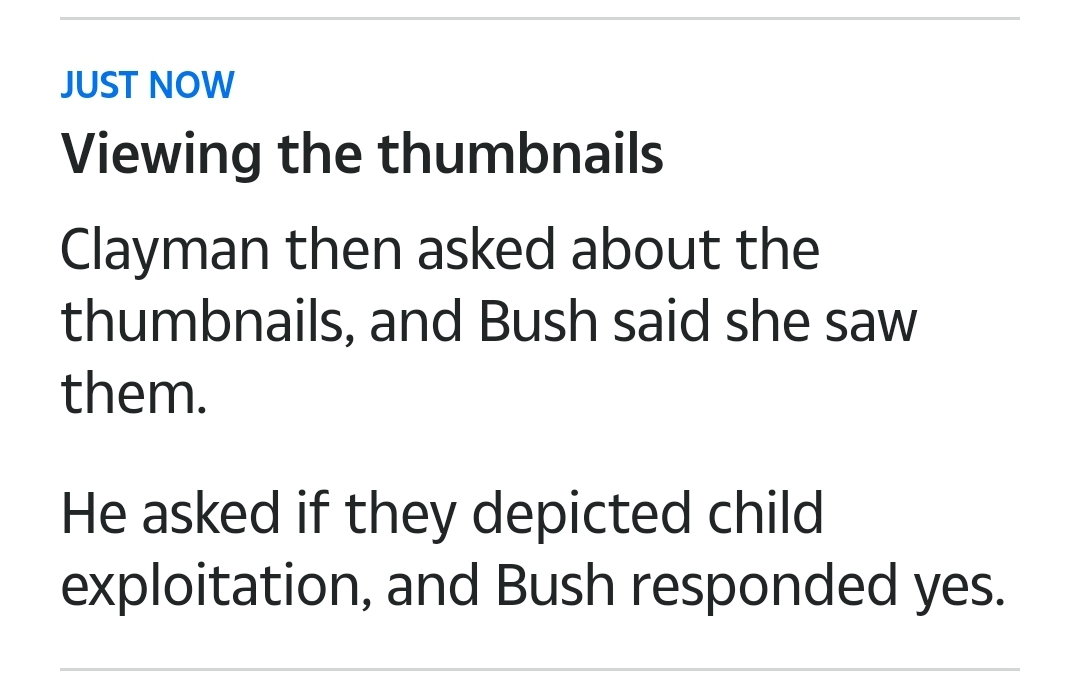Click the first paragraph starting 'Clayman then asked'
This screenshot has width=1080, height=678.
tap(489, 321)
